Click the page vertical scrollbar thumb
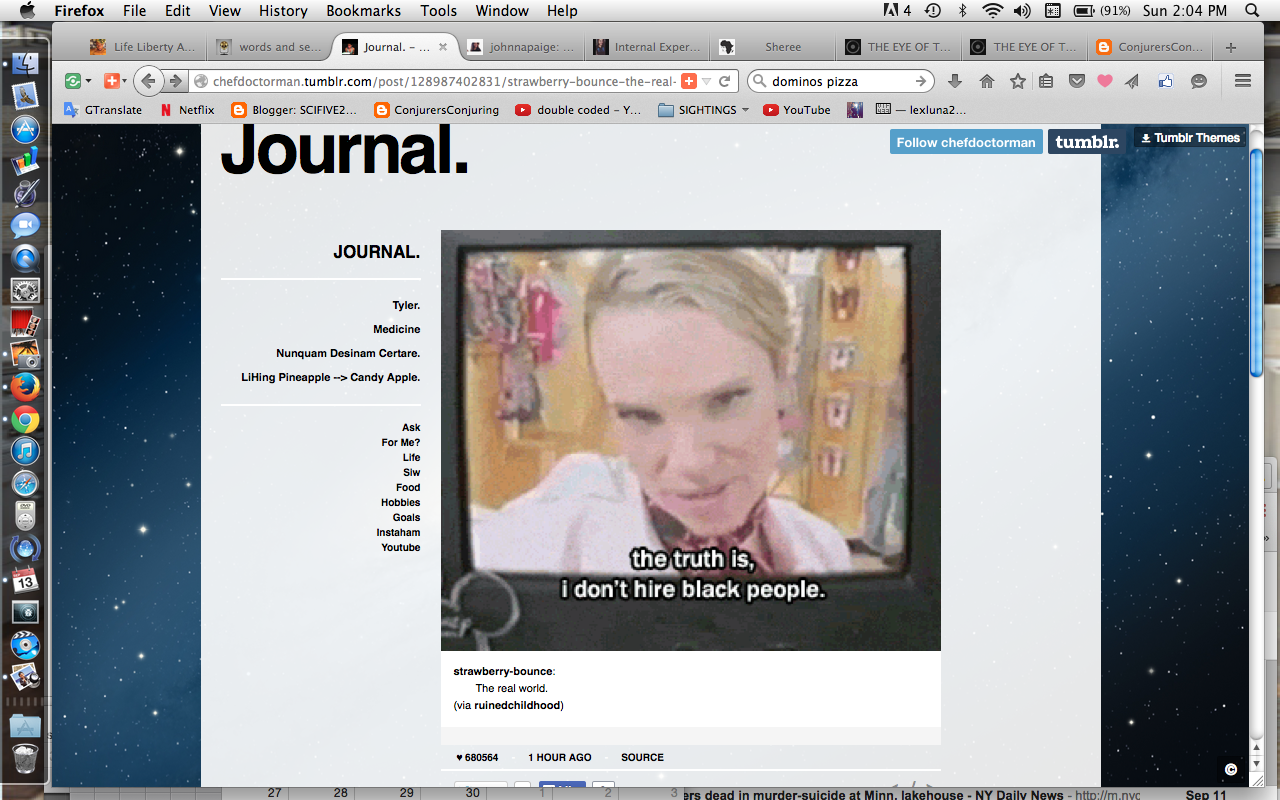The image size is (1280, 800). click(1257, 265)
